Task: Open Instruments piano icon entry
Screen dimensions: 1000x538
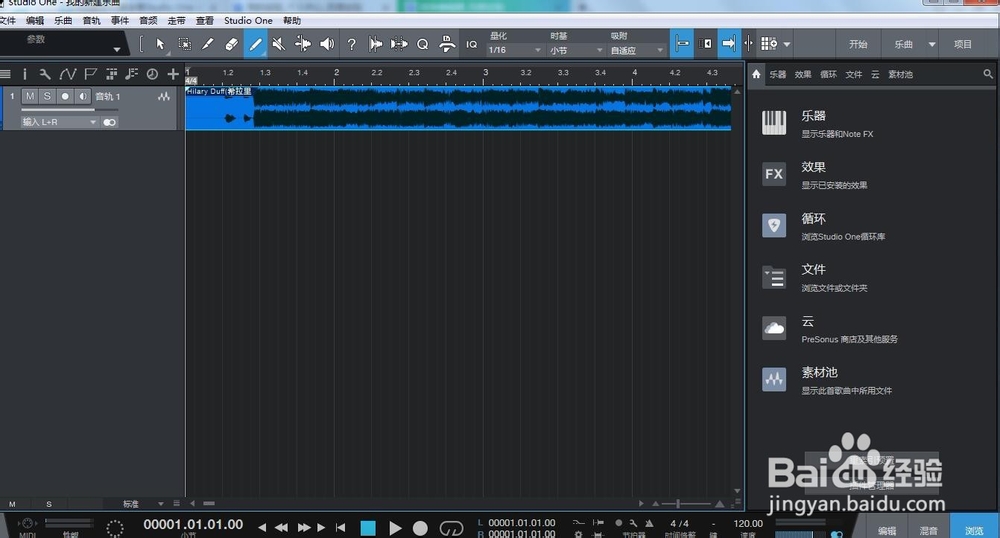Action: [774, 123]
